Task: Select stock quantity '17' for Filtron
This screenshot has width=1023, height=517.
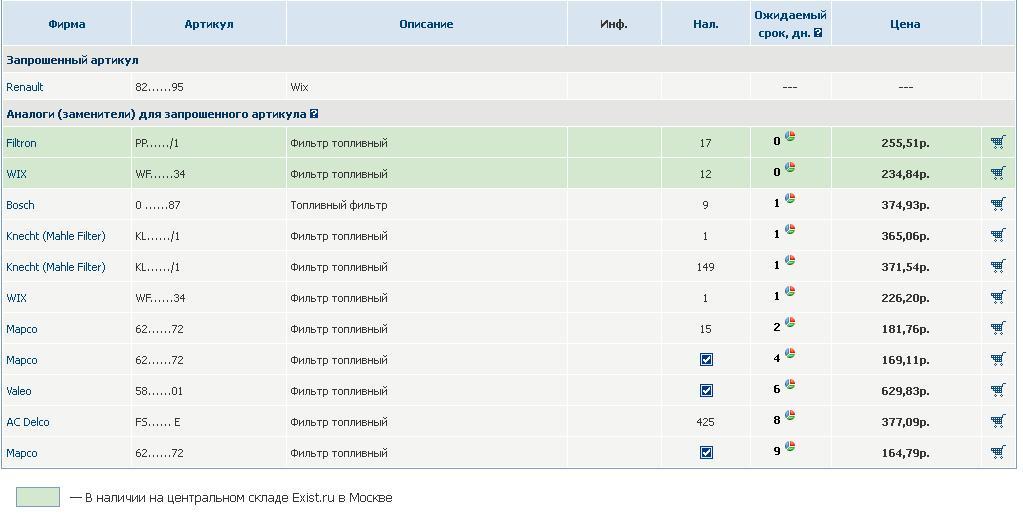Action: pos(705,143)
